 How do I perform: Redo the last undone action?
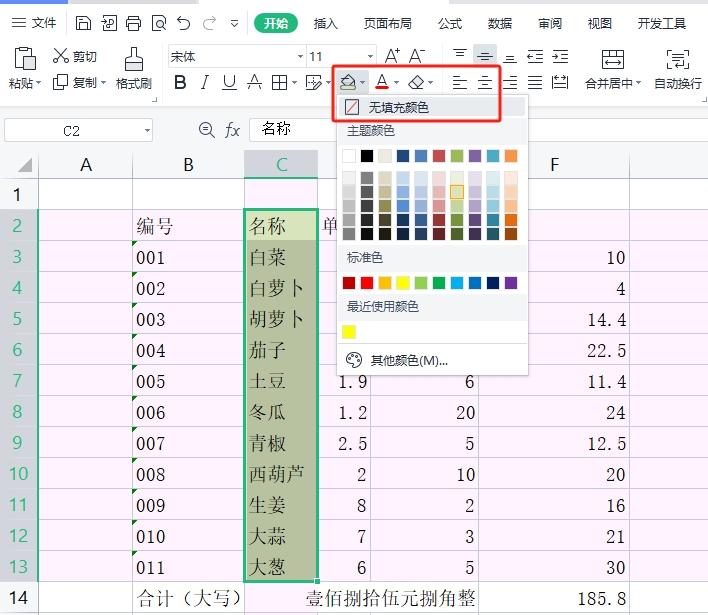point(209,23)
